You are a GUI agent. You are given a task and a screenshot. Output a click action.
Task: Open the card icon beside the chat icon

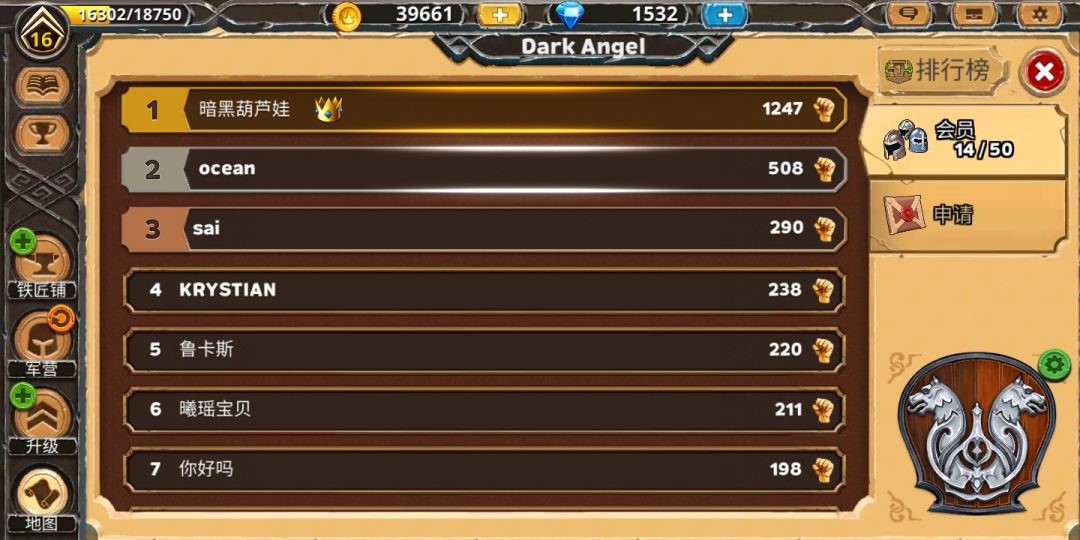pos(975,14)
